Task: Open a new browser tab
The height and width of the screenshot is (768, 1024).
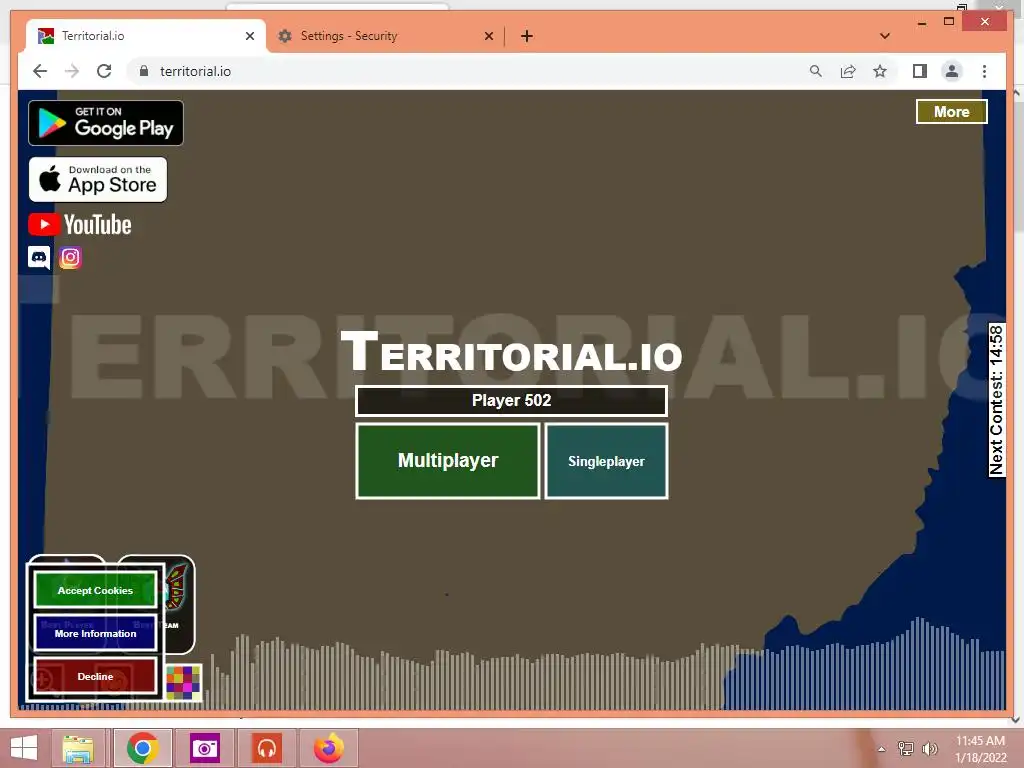Action: (526, 36)
